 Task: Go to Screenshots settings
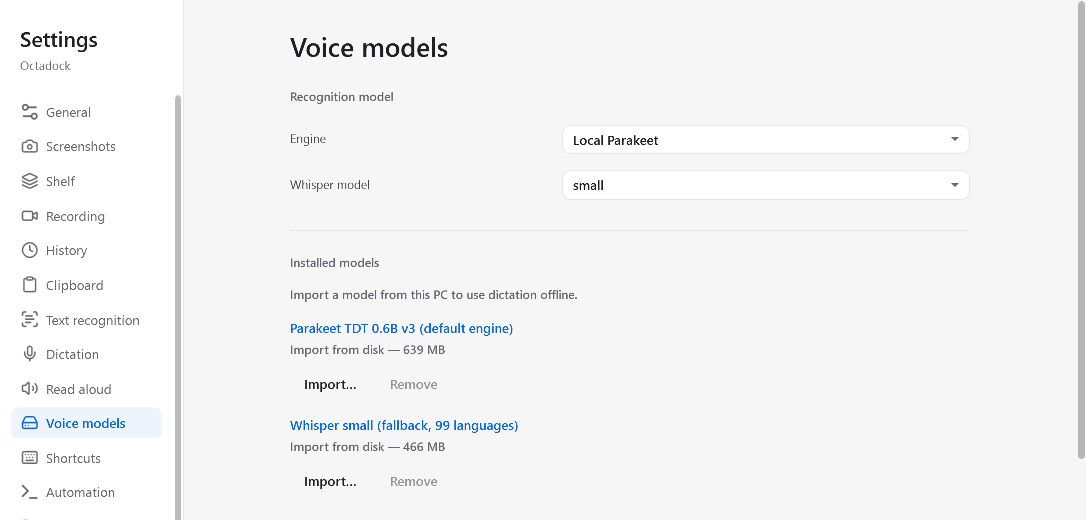[87, 147]
